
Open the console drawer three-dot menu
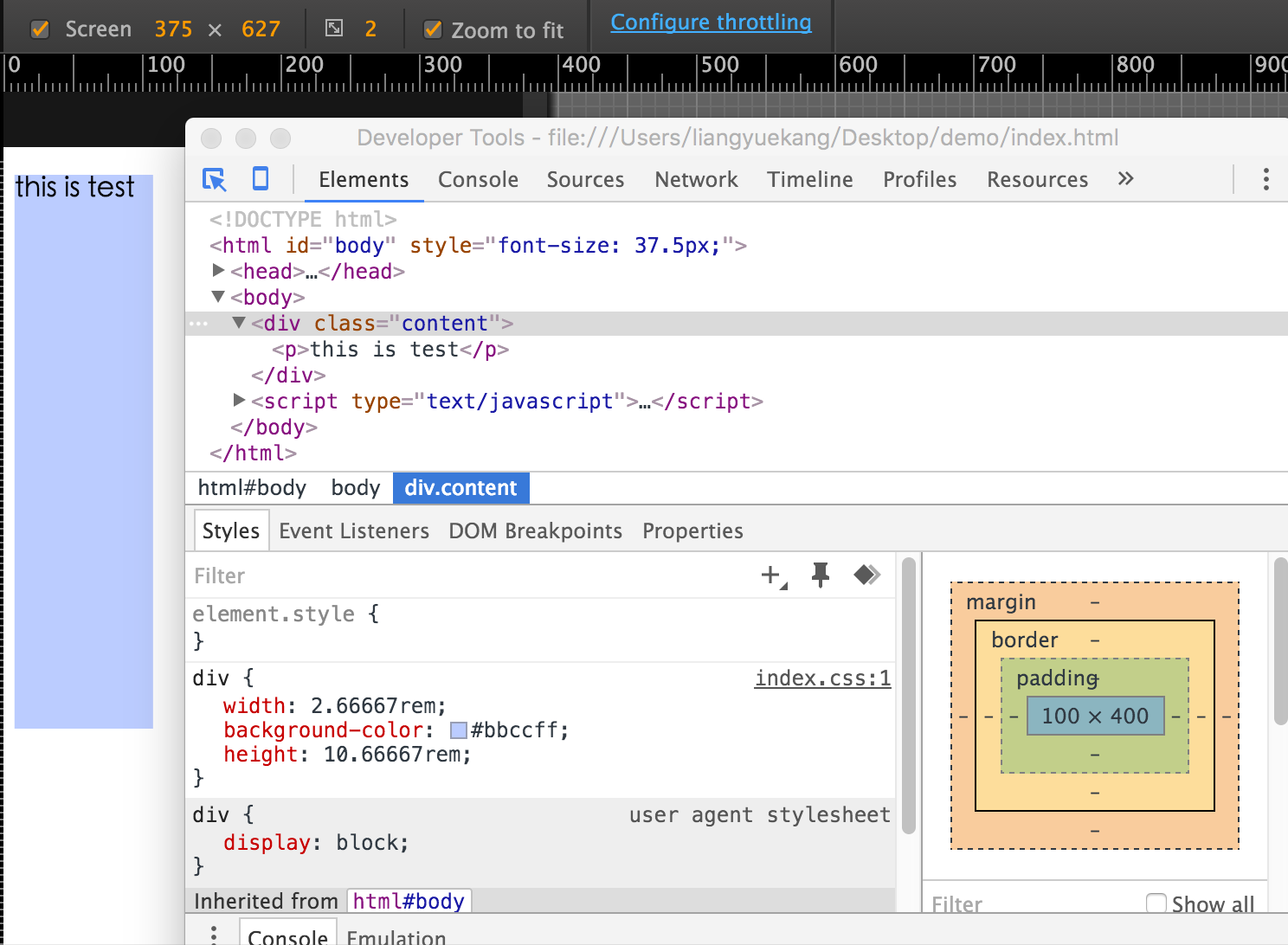click(x=213, y=934)
